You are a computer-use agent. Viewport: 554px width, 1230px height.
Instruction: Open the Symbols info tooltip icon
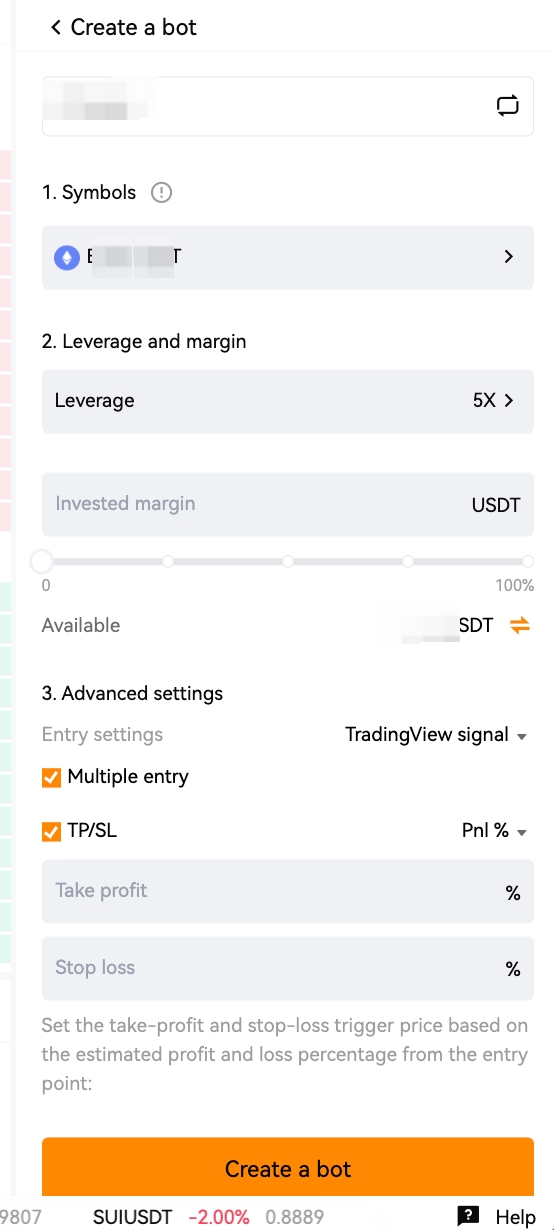161,193
